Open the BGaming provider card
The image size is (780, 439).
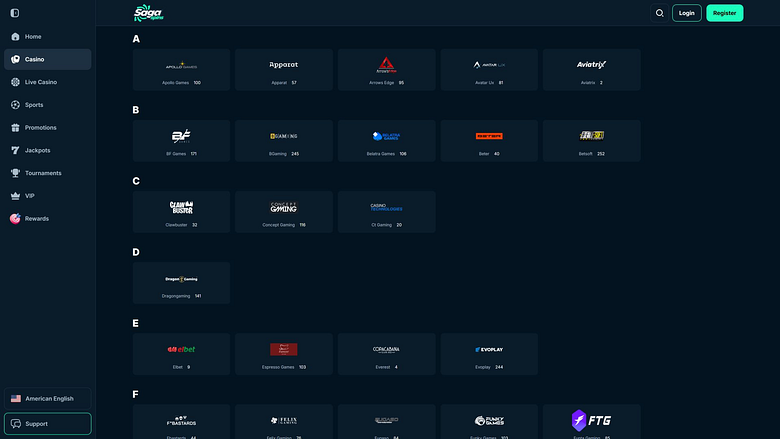[x=284, y=141]
